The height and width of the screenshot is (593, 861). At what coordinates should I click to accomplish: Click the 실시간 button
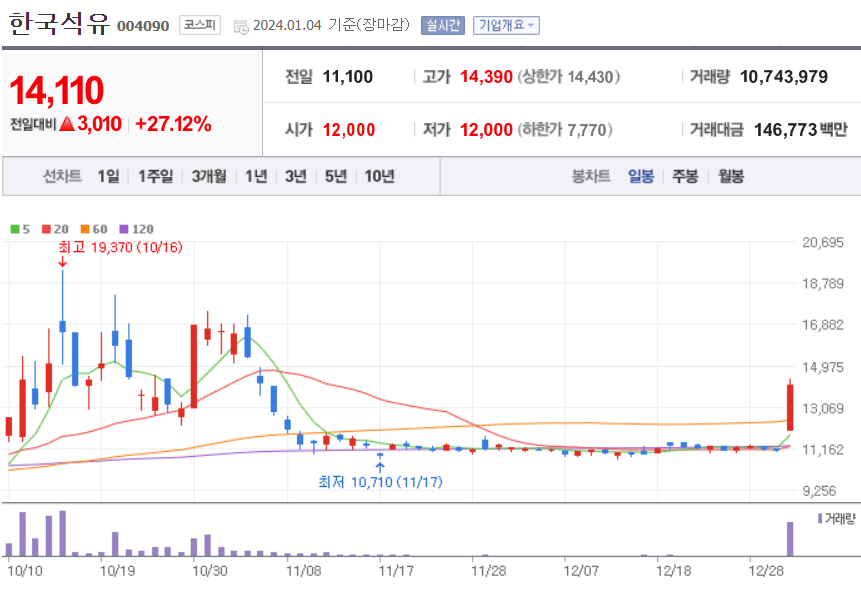[443, 26]
